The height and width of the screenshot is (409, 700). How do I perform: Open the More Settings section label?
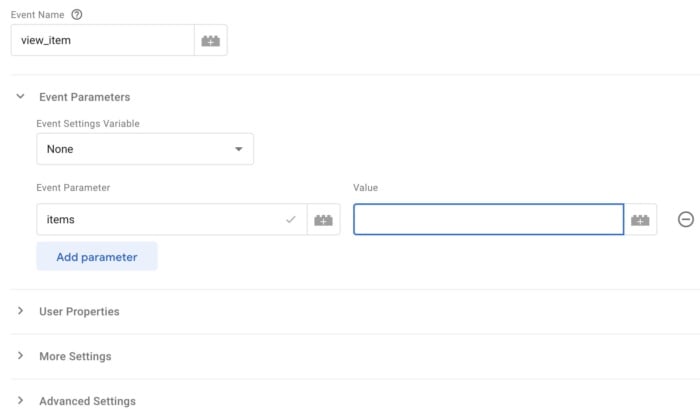coord(75,356)
